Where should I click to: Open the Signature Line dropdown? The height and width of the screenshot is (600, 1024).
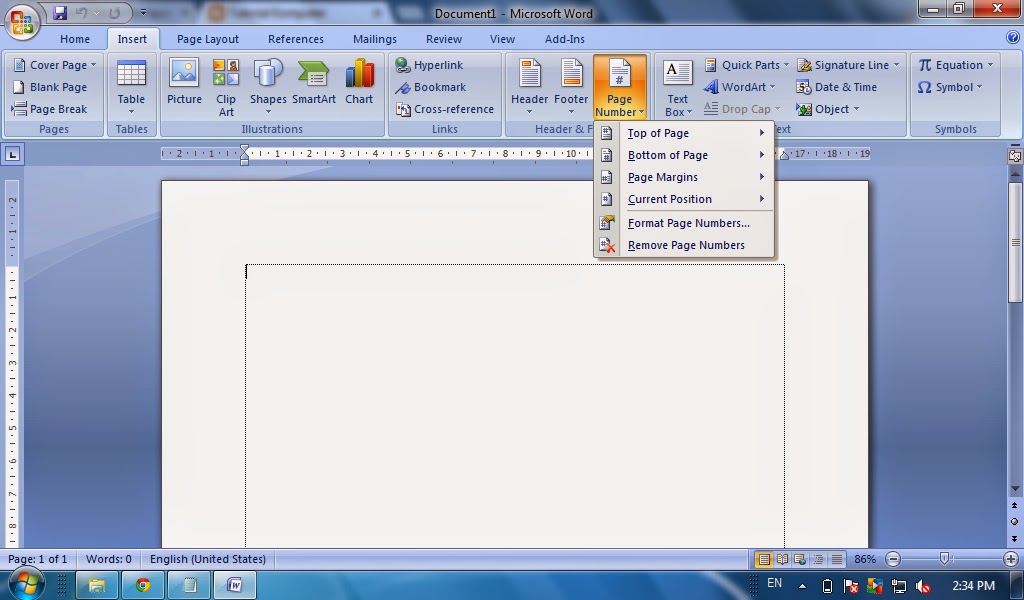pyautogui.click(x=848, y=65)
